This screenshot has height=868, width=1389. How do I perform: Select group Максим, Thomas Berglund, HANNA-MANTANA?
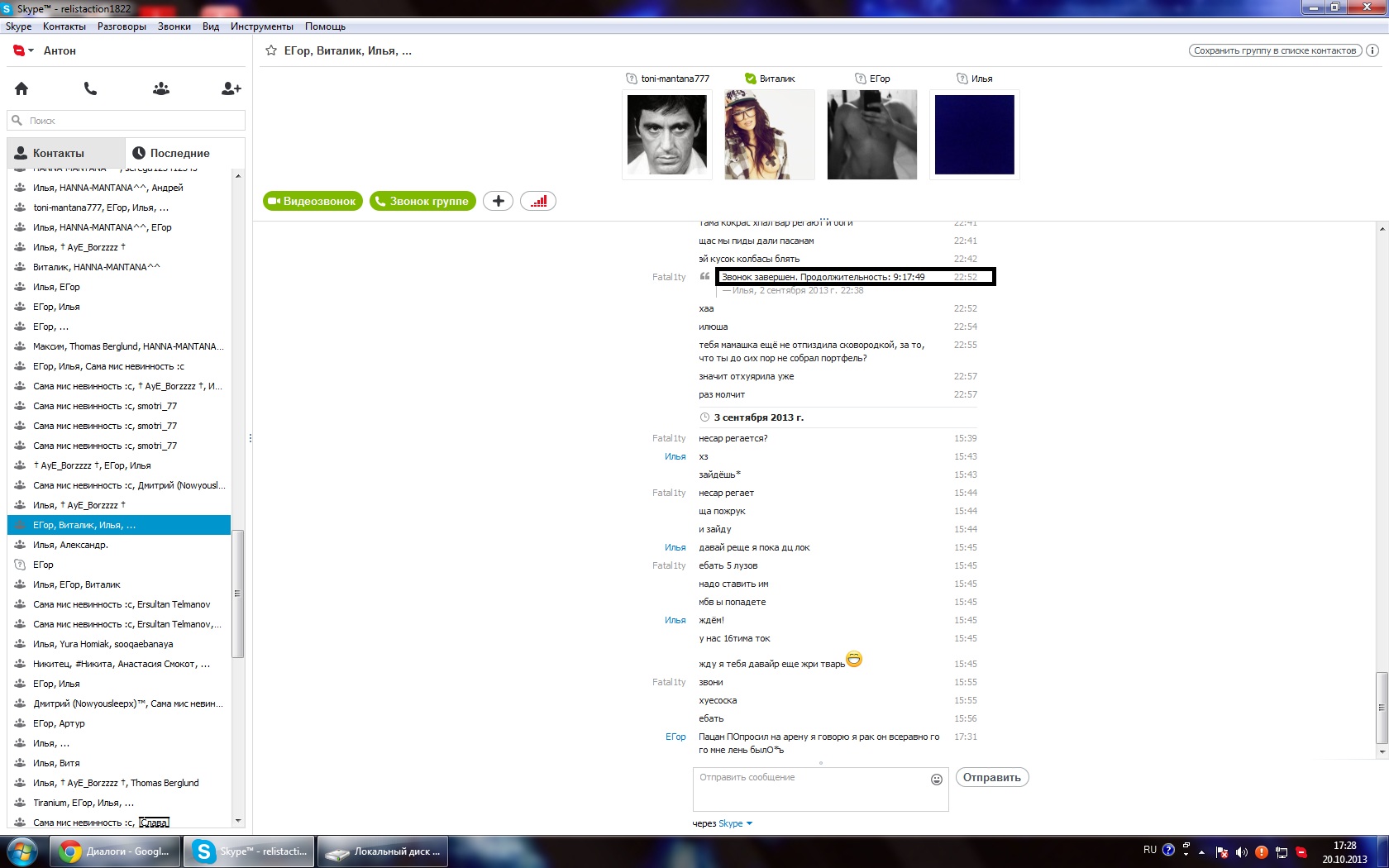(x=119, y=346)
